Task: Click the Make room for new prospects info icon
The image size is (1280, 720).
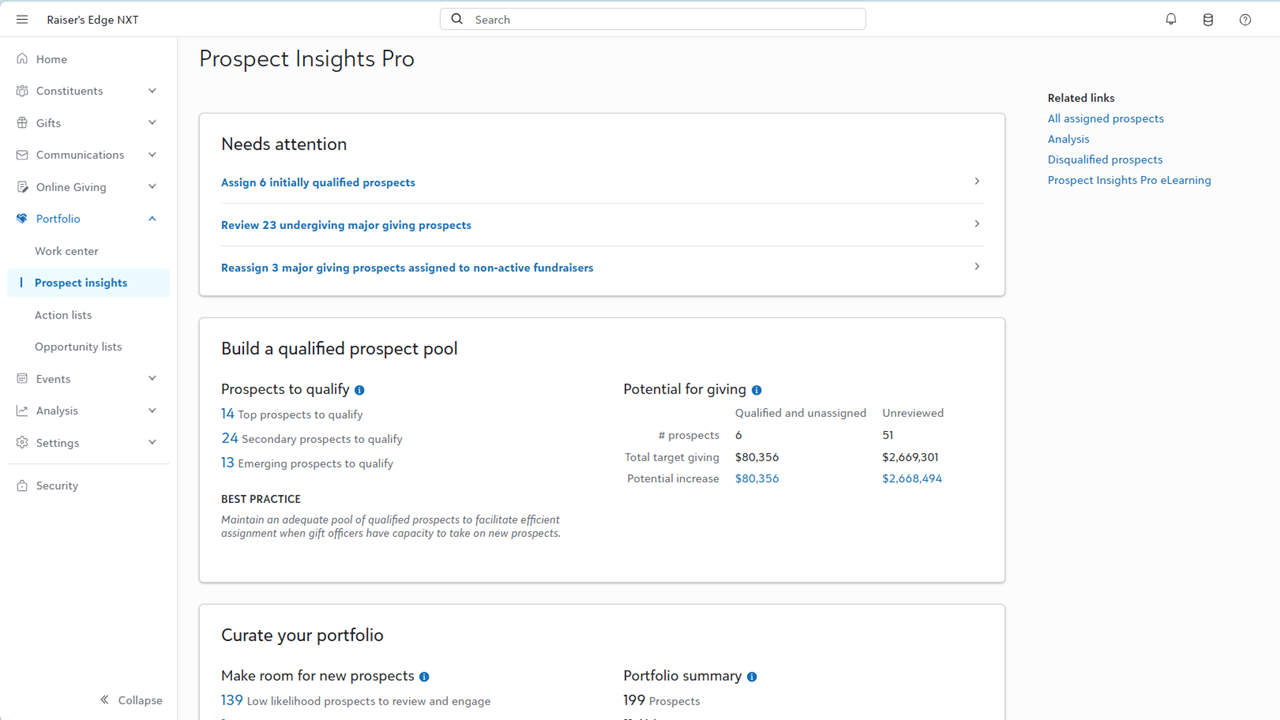Action: click(x=424, y=677)
